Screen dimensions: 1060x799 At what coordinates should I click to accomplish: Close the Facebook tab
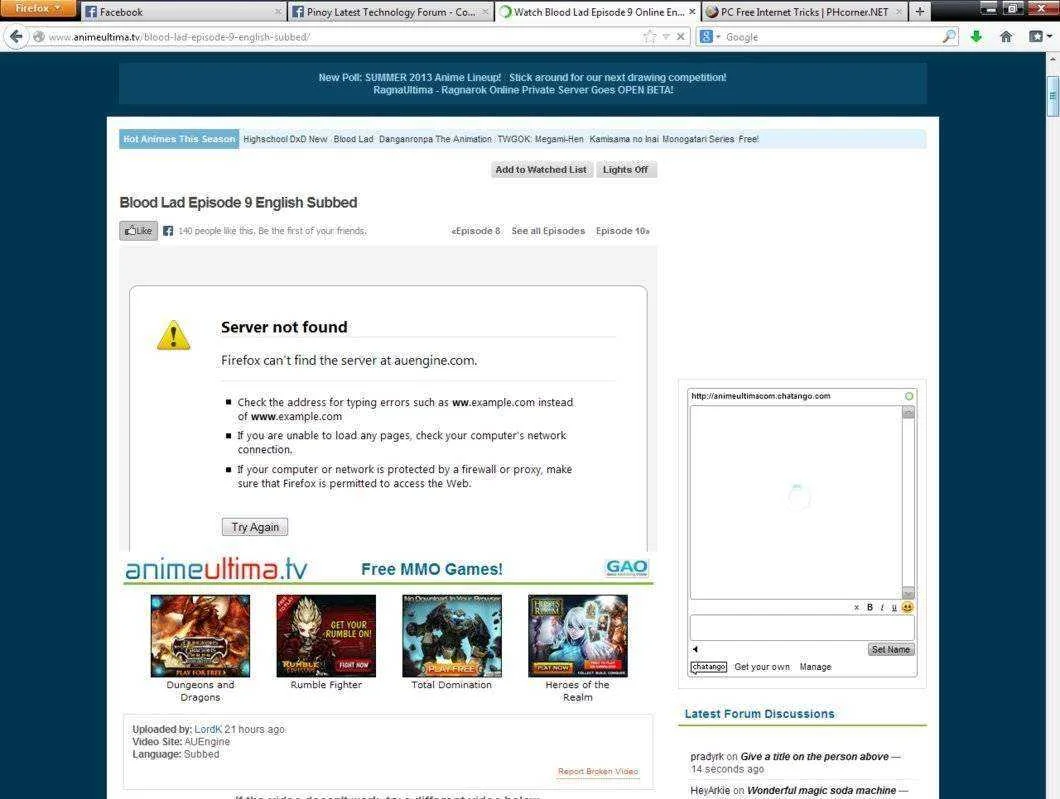pyautogui.click(x=278, y=11)
